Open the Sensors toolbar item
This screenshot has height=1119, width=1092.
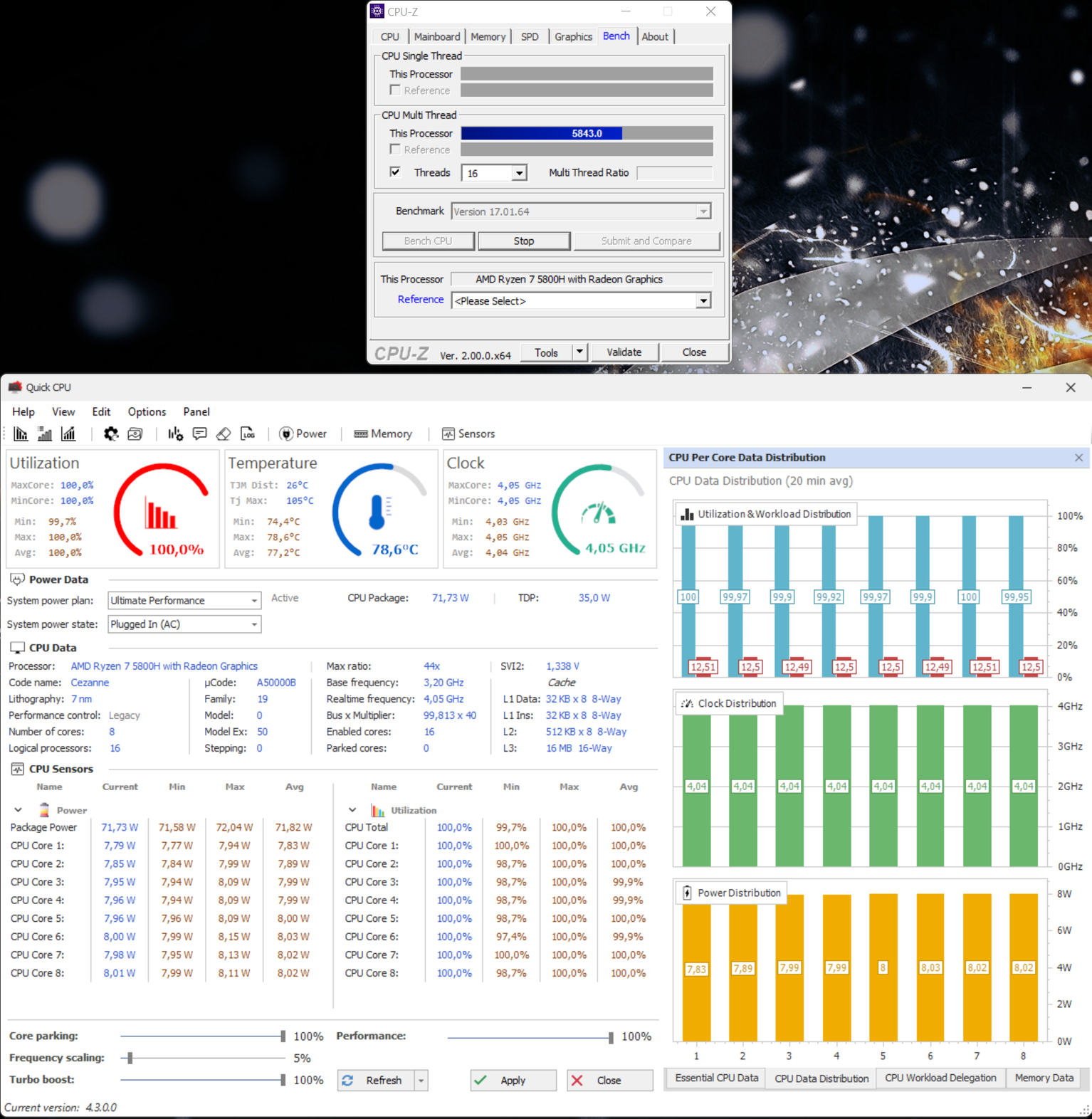(x=468, y=434)
